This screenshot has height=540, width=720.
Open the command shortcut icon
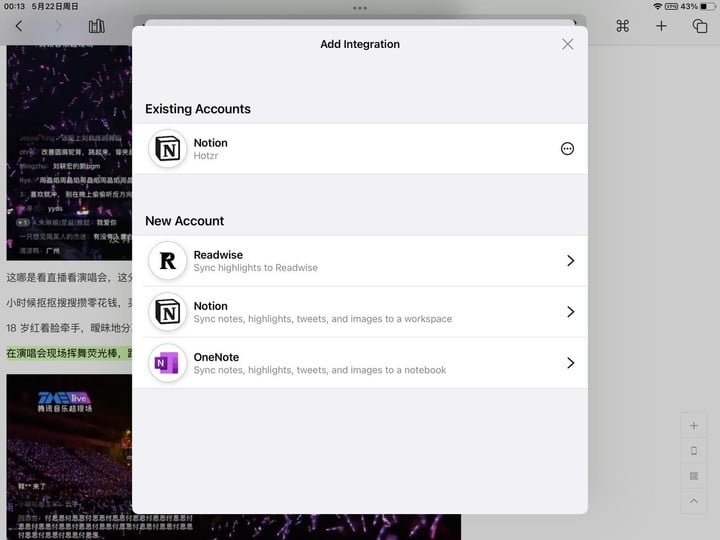623,26
